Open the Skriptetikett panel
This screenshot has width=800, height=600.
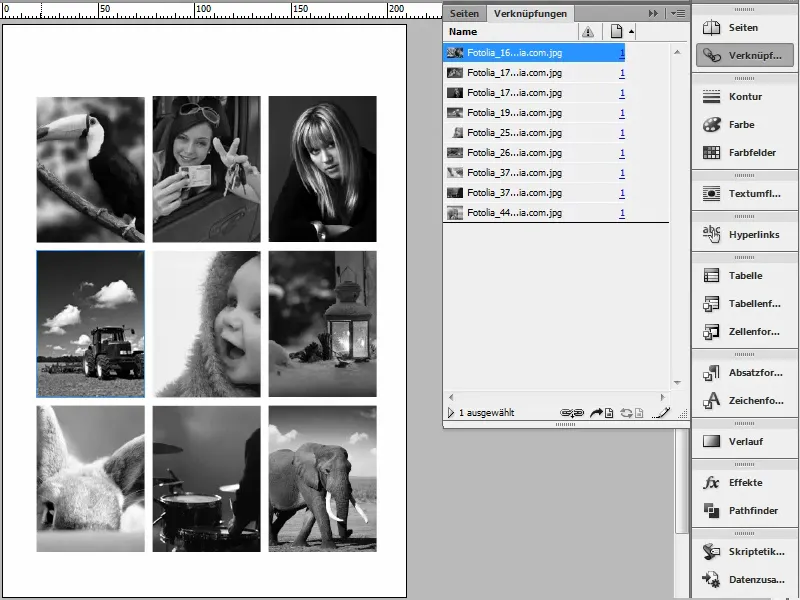coord(744,552)
